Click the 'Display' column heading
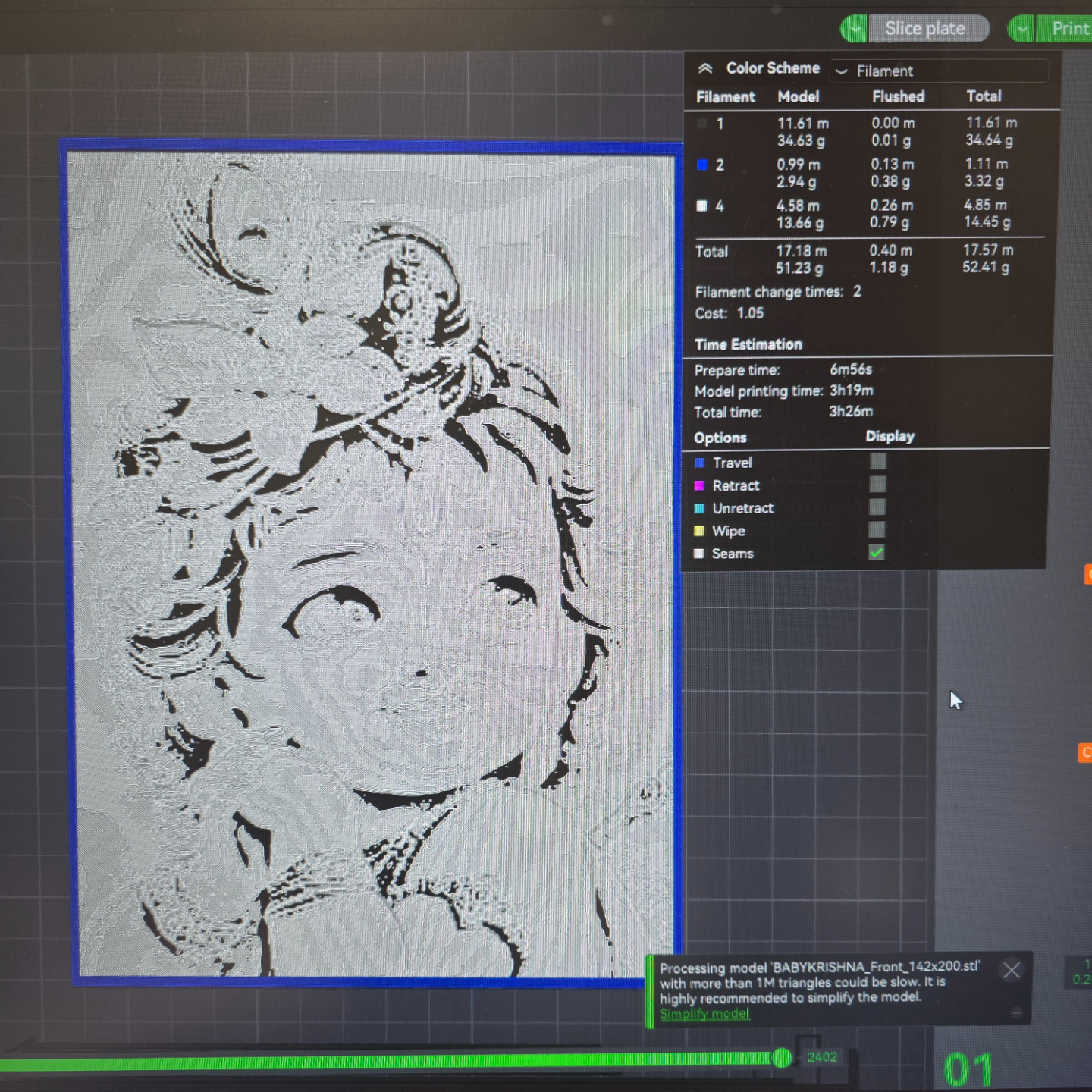Screen dimensions: 1092x1092 pos(890,436)
